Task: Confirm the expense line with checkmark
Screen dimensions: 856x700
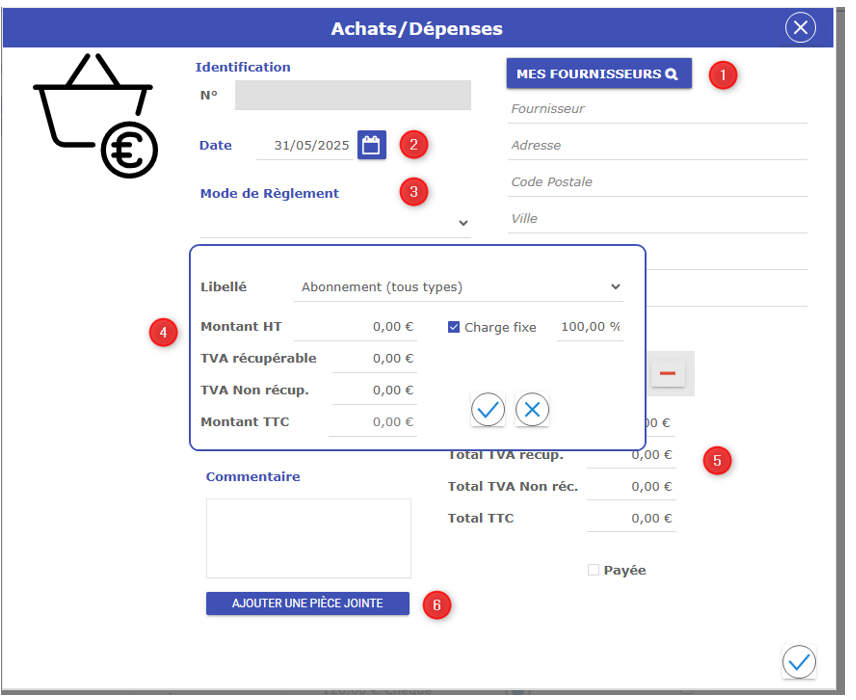Action: click(x=488, y=409)
